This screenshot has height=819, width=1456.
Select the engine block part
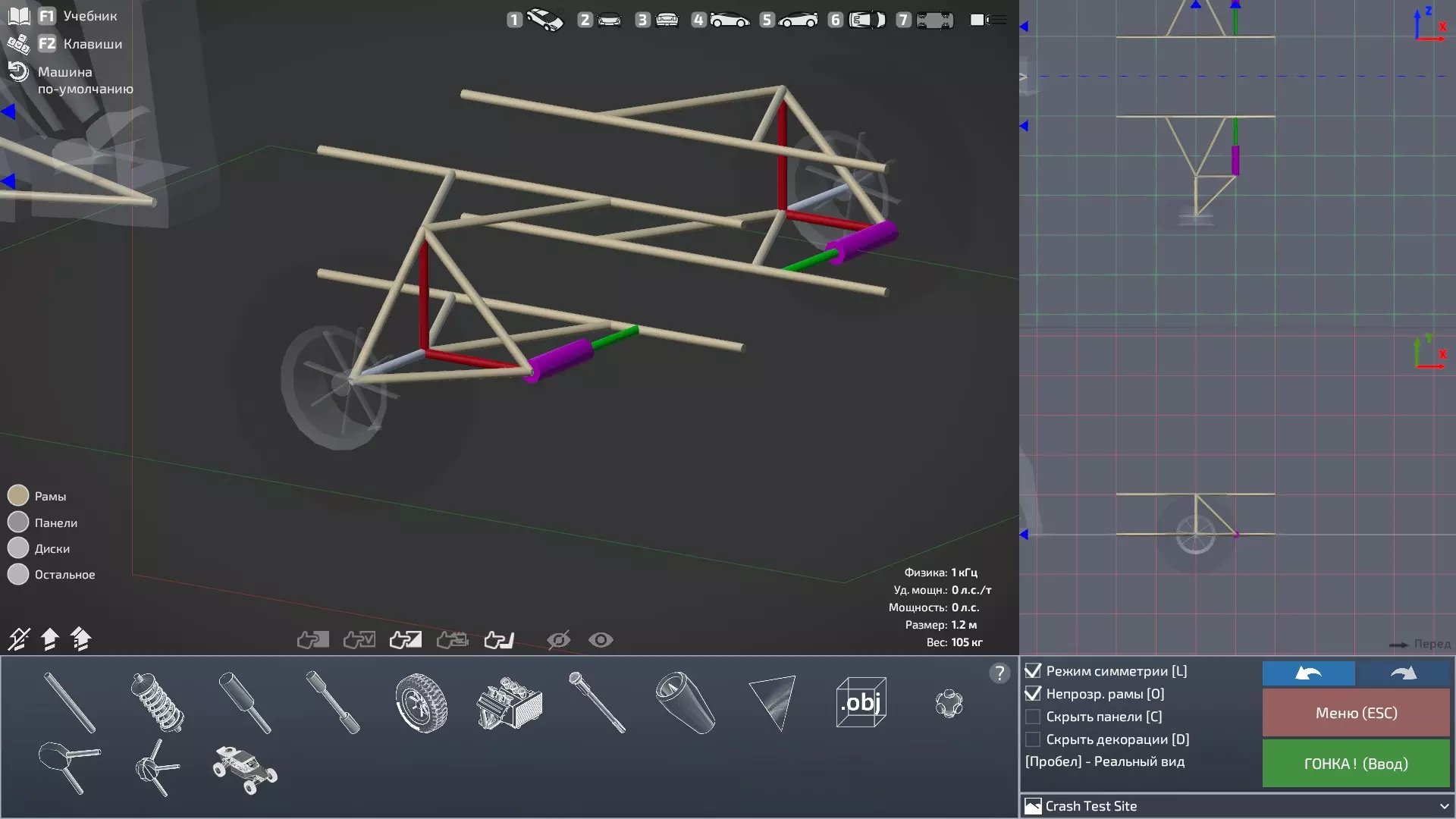click(509, 702)
